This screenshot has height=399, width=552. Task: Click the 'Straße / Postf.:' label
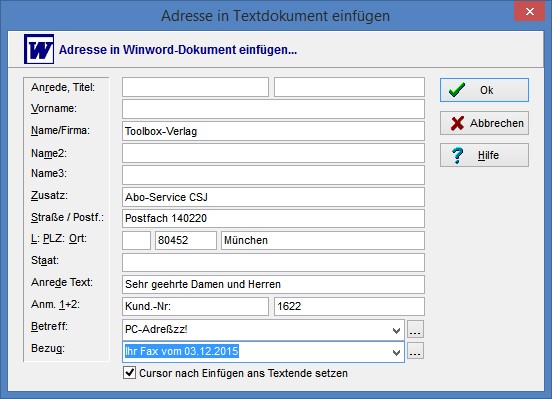tap(68, 217)
